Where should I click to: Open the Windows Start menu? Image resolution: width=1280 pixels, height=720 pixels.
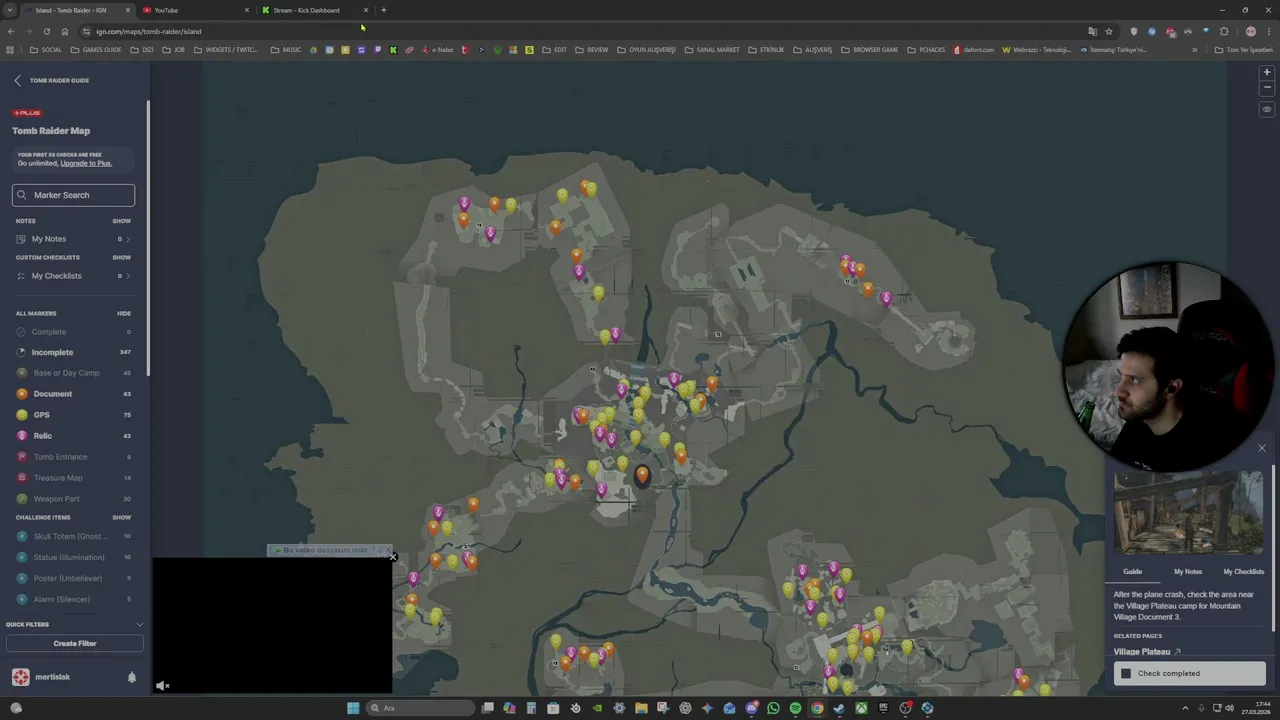(353, 708)
